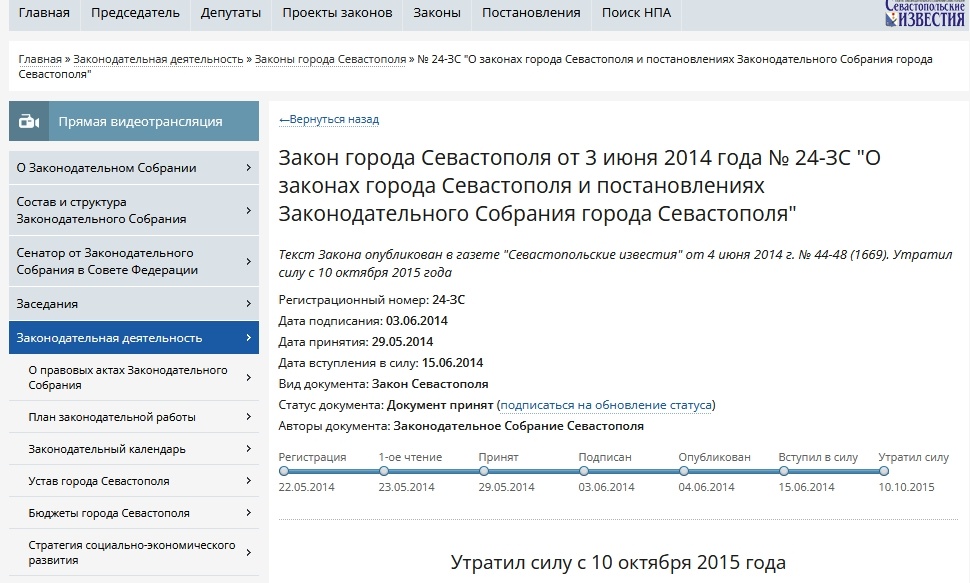Click the Закон Севастополя document type value

click(x=430, y=384)
